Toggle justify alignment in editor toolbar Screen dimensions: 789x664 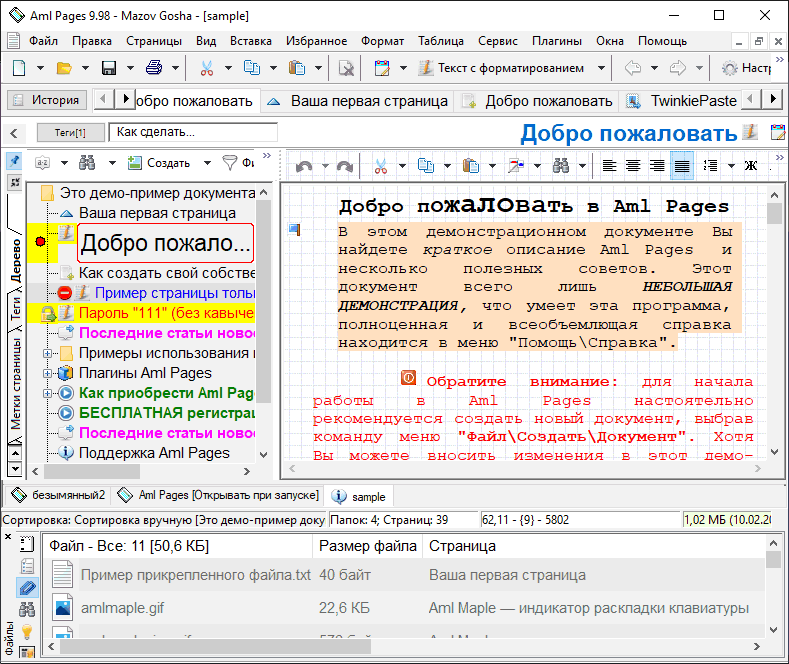tap(682, 165)
